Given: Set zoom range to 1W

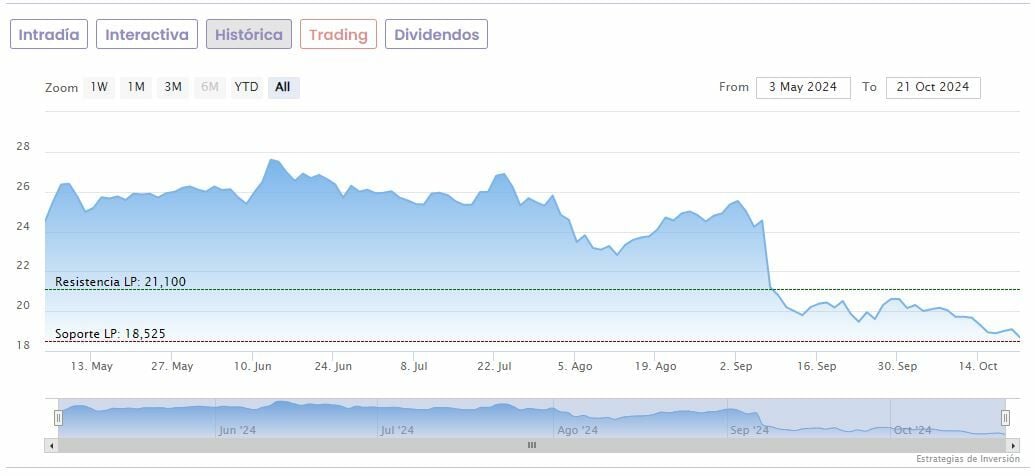Looking at the screenshot, I should point(99,87).
